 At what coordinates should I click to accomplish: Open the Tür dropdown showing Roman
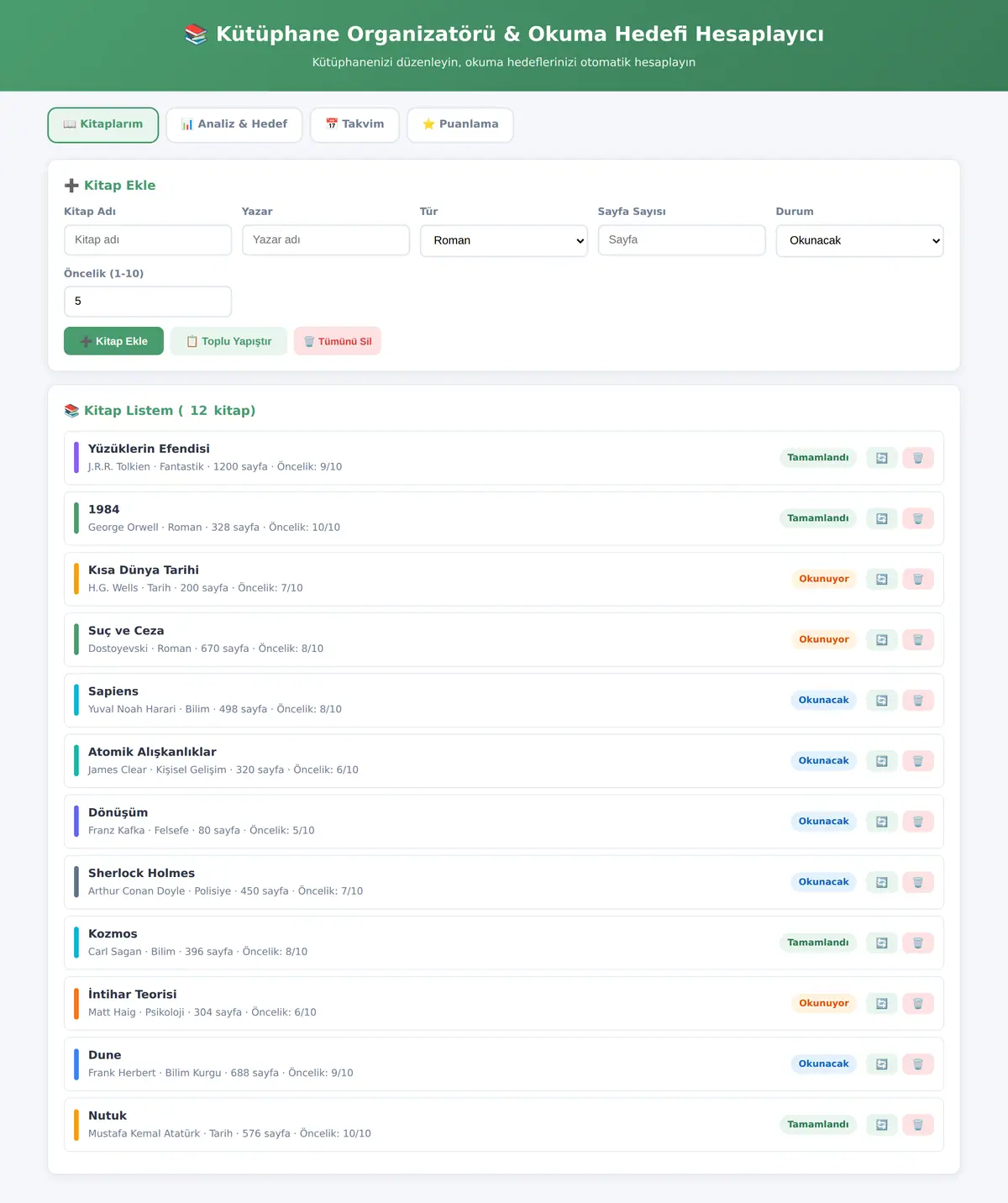[x=504, y=240]
